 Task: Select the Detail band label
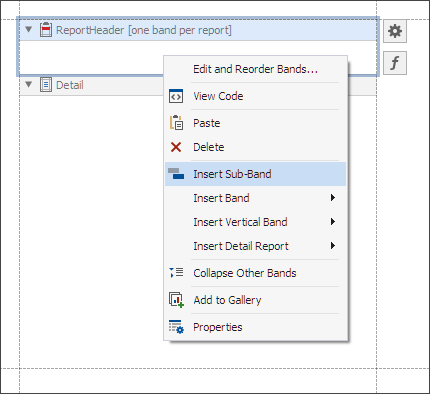(70, 85)
